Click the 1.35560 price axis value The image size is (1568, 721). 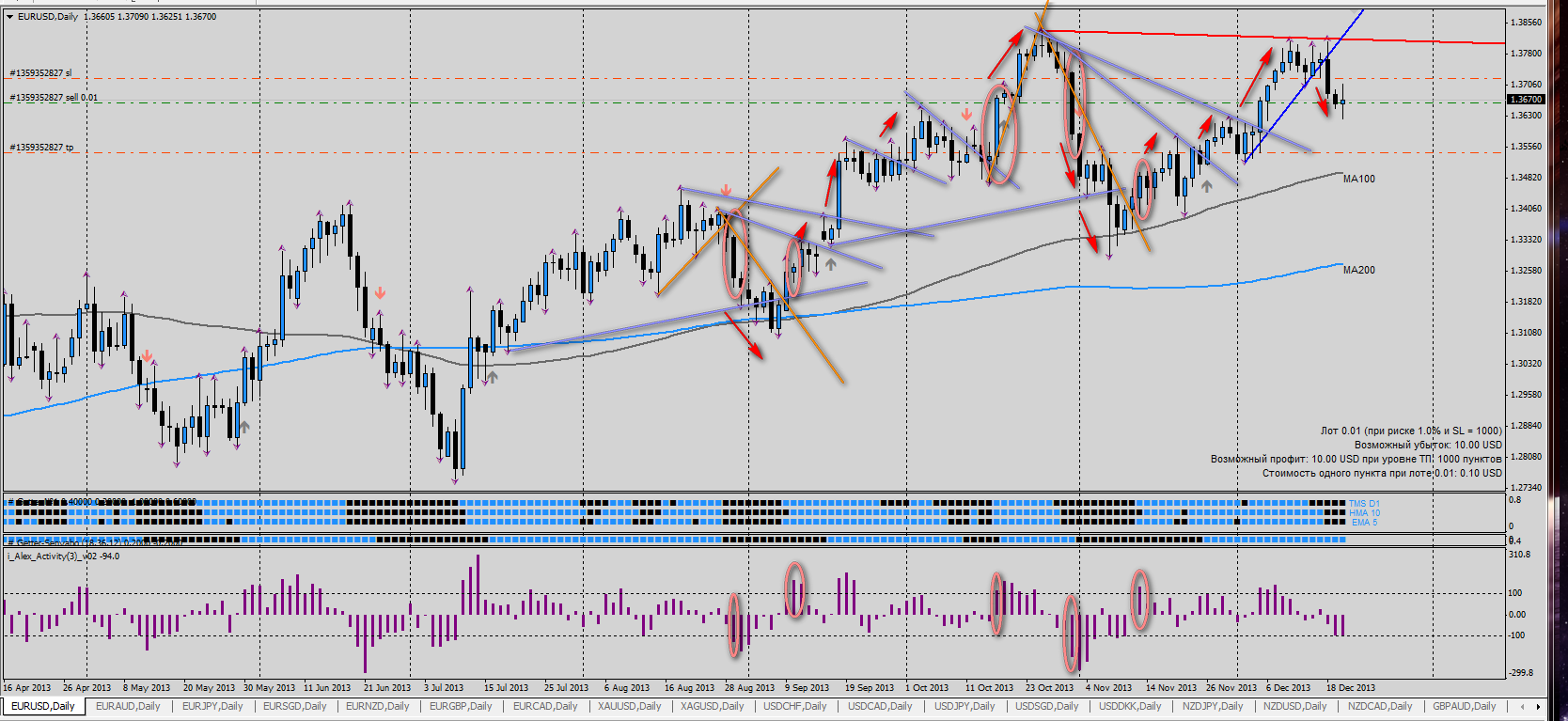pos(1527,147)
